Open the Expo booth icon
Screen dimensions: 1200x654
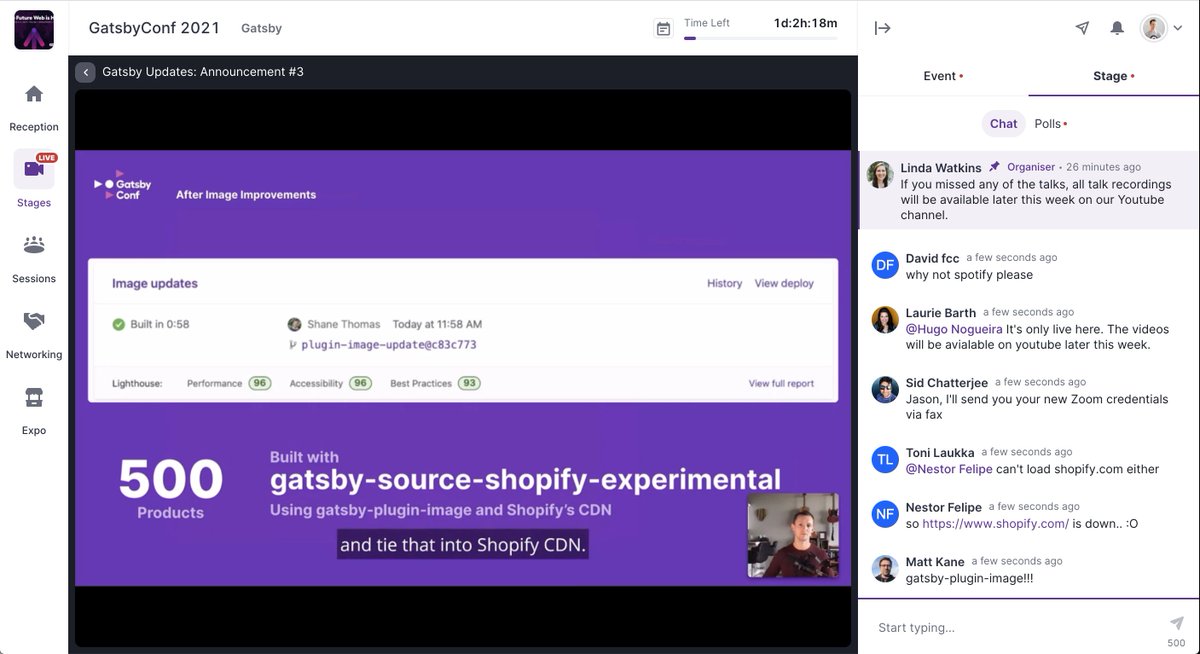34,397
